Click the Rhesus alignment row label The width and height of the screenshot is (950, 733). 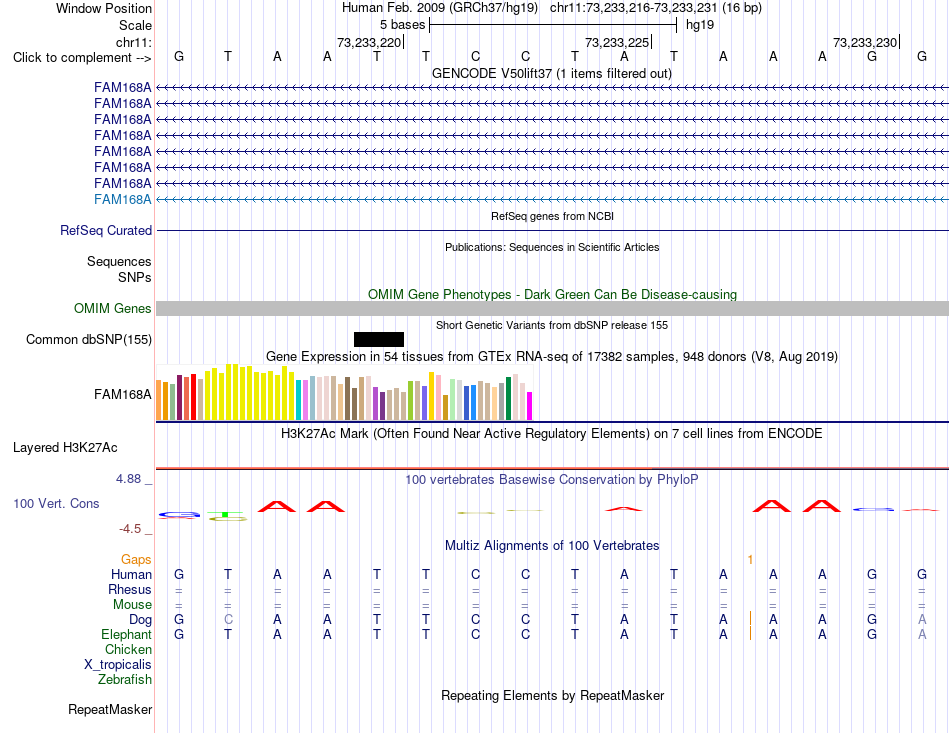point(130,589)
